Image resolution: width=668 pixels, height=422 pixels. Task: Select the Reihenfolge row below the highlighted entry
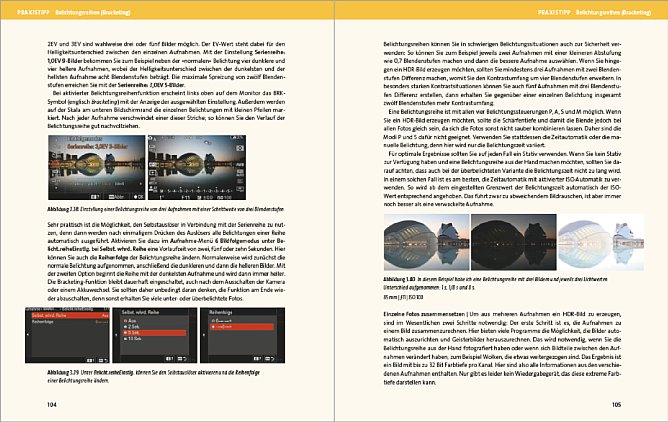click(69, 322)
